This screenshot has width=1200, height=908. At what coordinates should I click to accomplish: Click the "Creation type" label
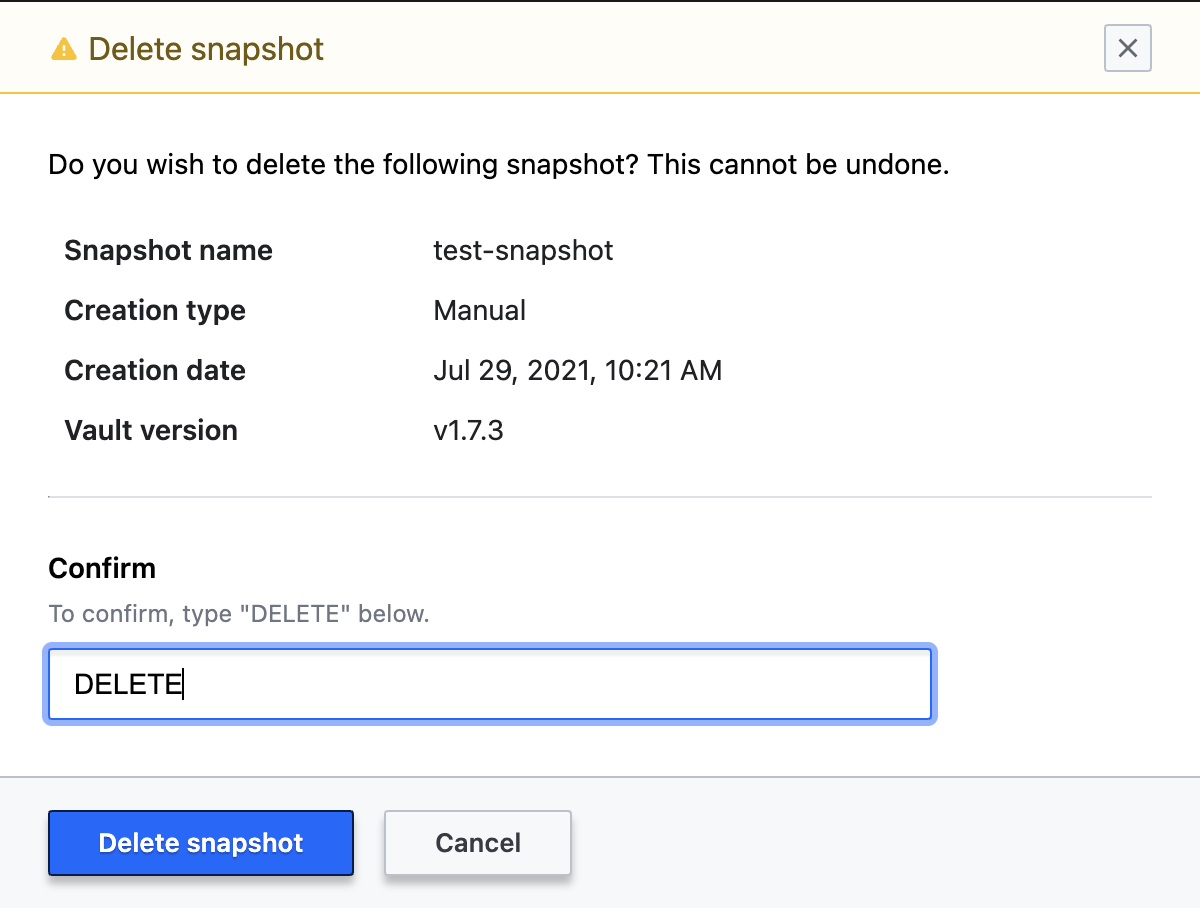(155, 310)
